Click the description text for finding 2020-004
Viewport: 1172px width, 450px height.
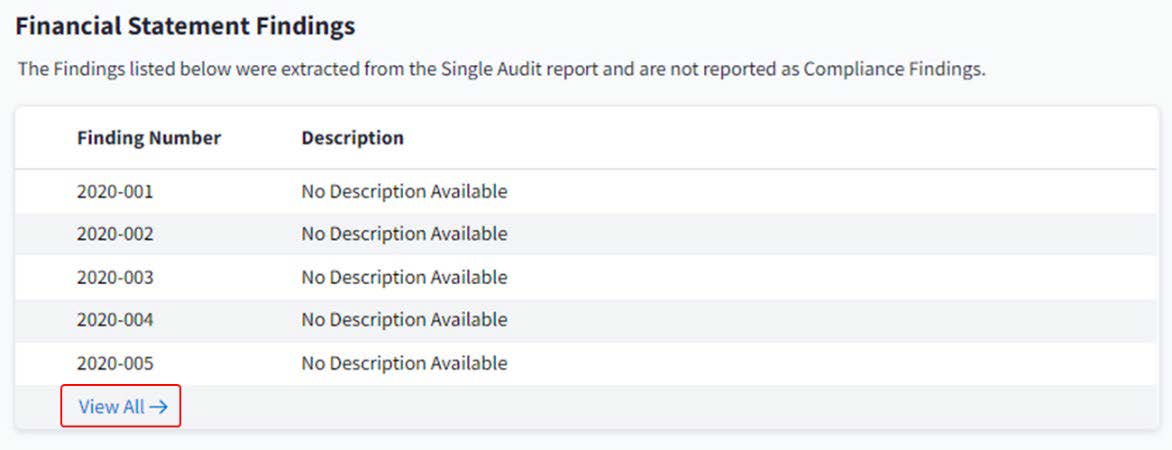(404, 320)
